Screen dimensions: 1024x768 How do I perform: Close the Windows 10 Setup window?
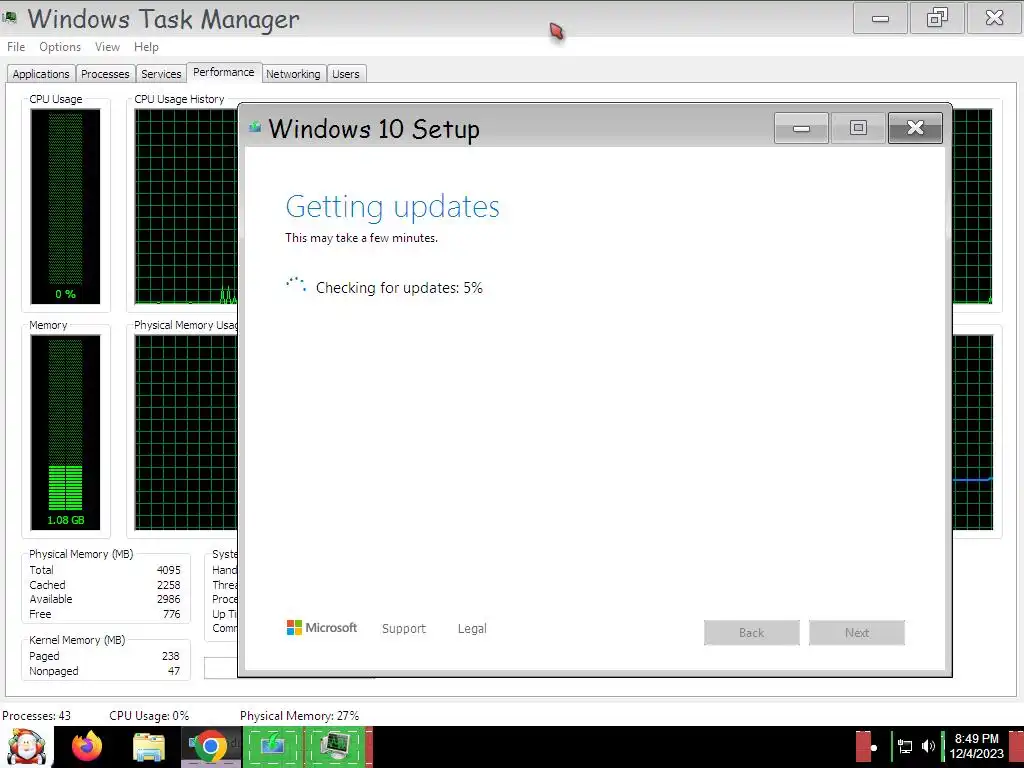915,128
